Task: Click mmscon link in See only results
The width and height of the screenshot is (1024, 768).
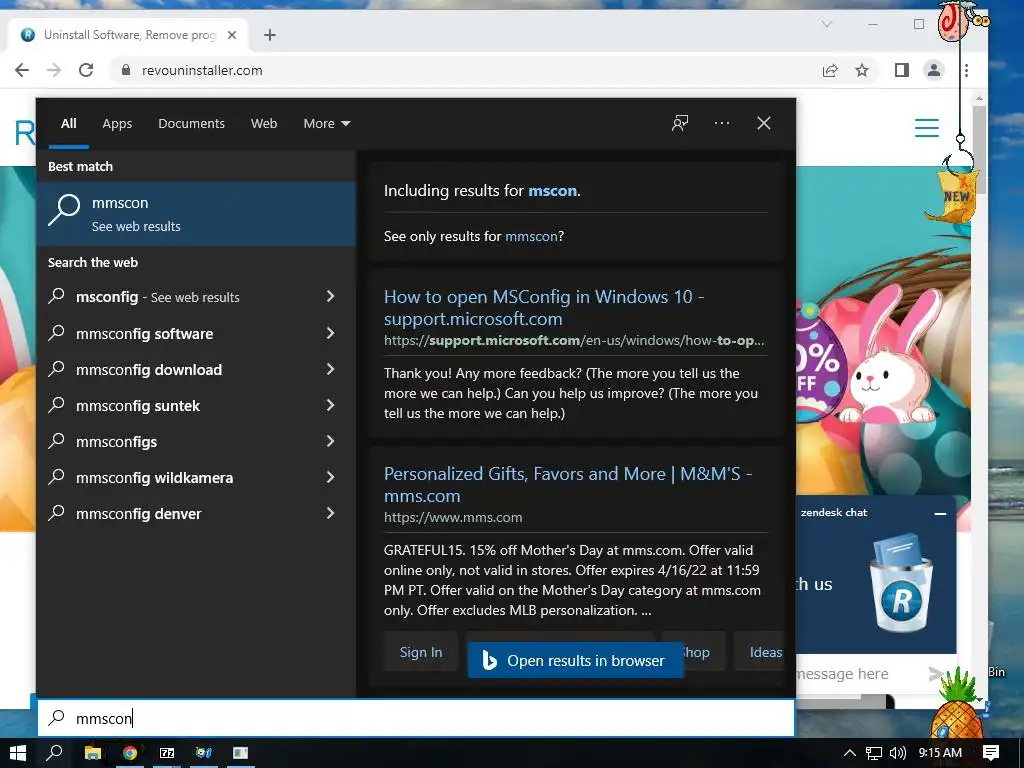Action: 531,236
